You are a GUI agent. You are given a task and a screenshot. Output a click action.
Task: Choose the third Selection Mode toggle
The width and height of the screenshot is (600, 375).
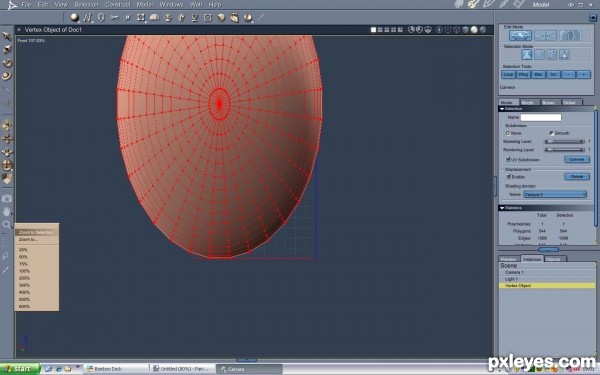pyautogui.click(x=552, y=55)
